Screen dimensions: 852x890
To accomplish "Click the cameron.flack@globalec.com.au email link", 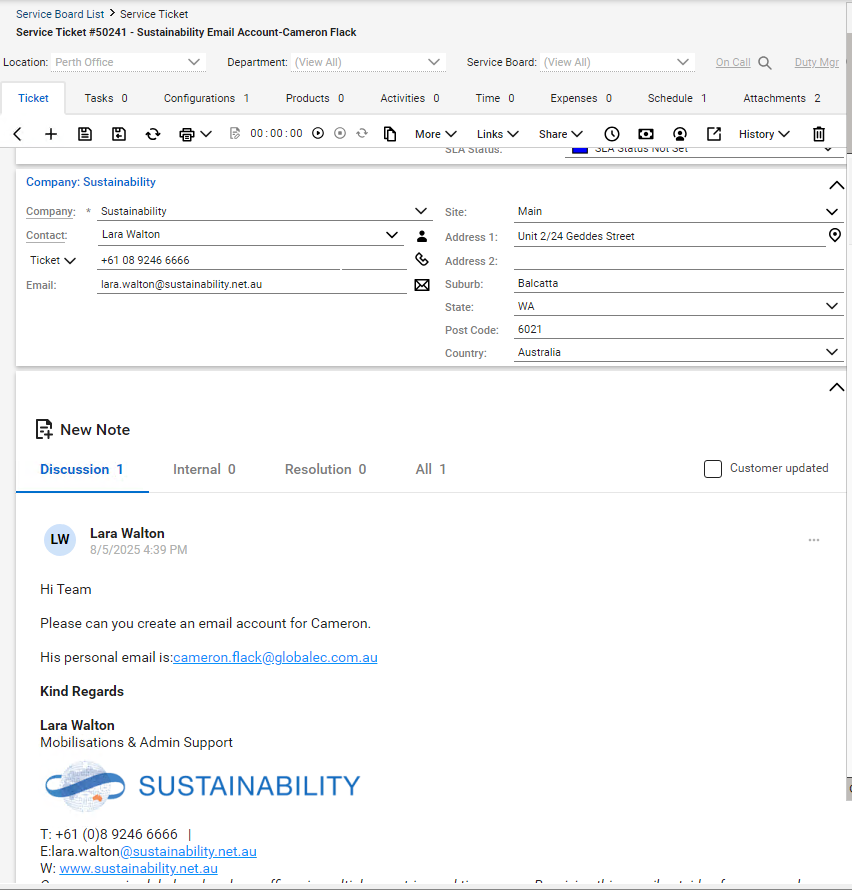I will [x=275, y=657].
